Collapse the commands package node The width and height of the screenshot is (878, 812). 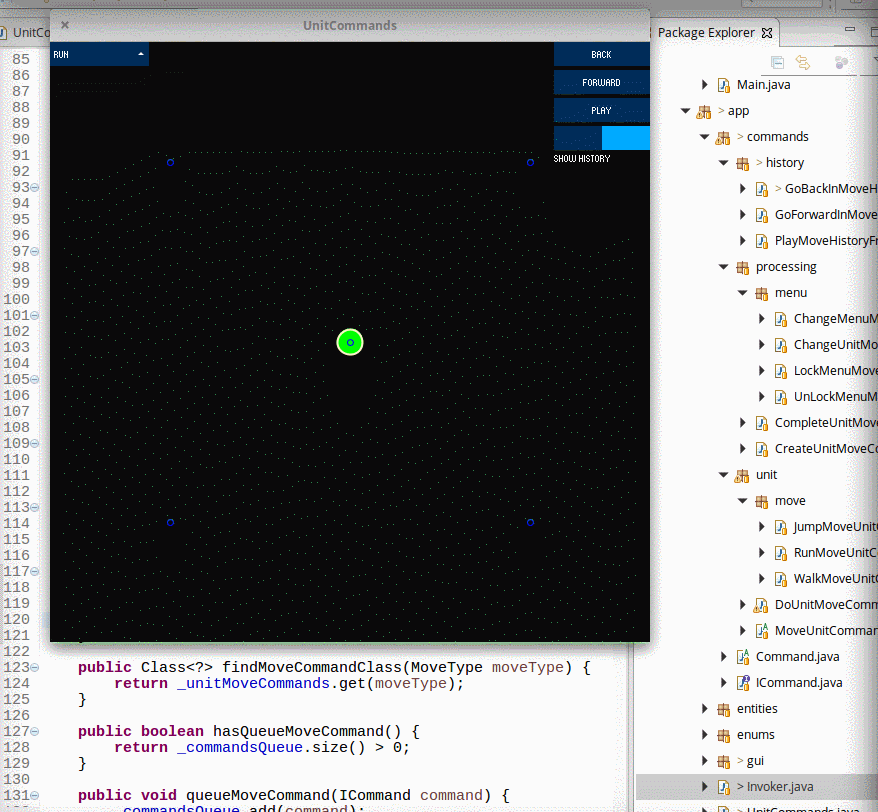(704, 137)
